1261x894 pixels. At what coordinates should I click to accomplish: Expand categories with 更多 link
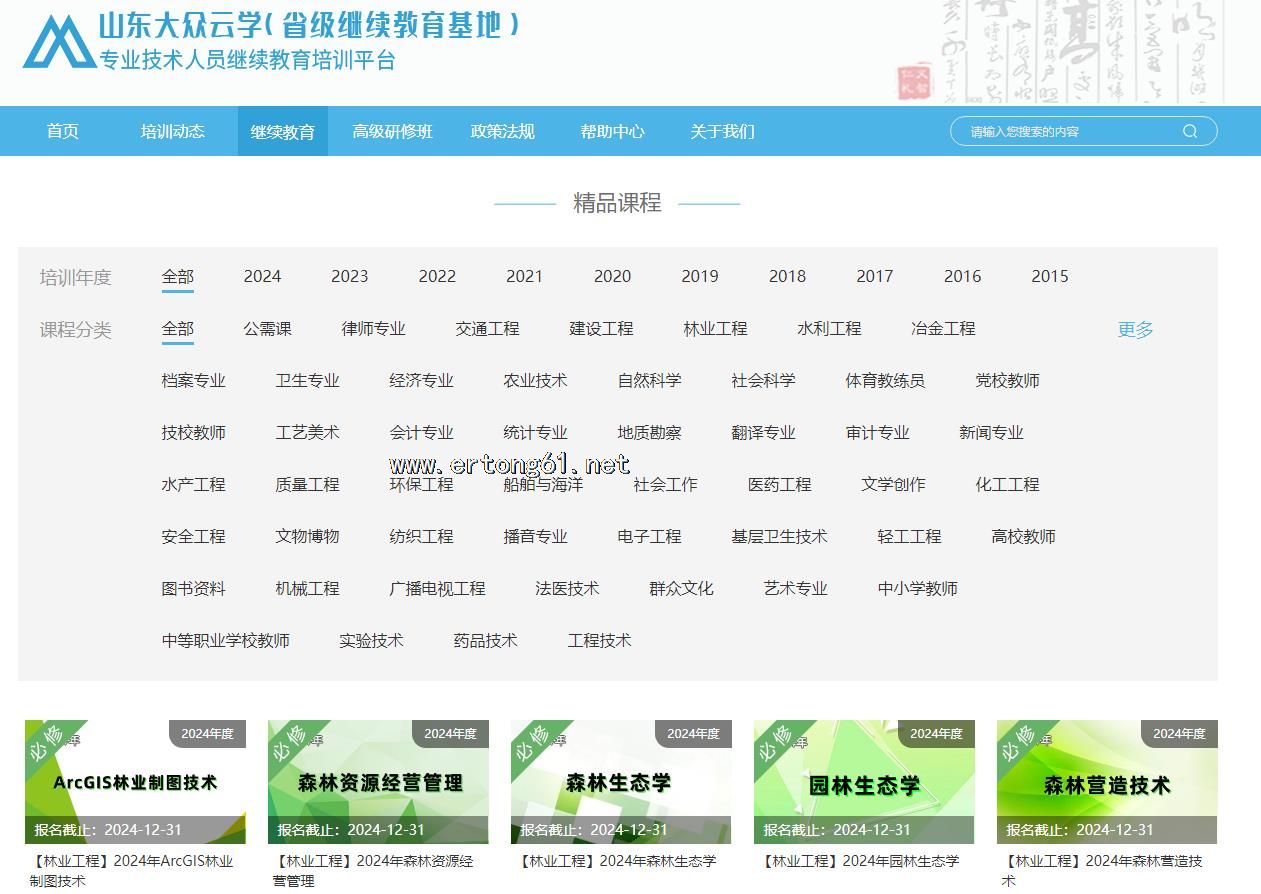click(1135, 329)
